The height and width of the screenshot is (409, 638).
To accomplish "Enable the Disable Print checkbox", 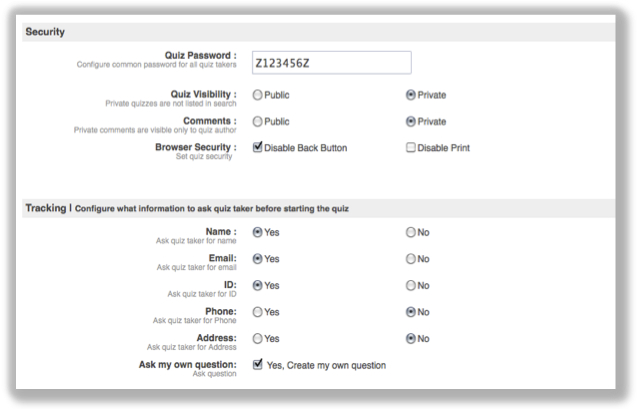I will (x=411, y=147).
